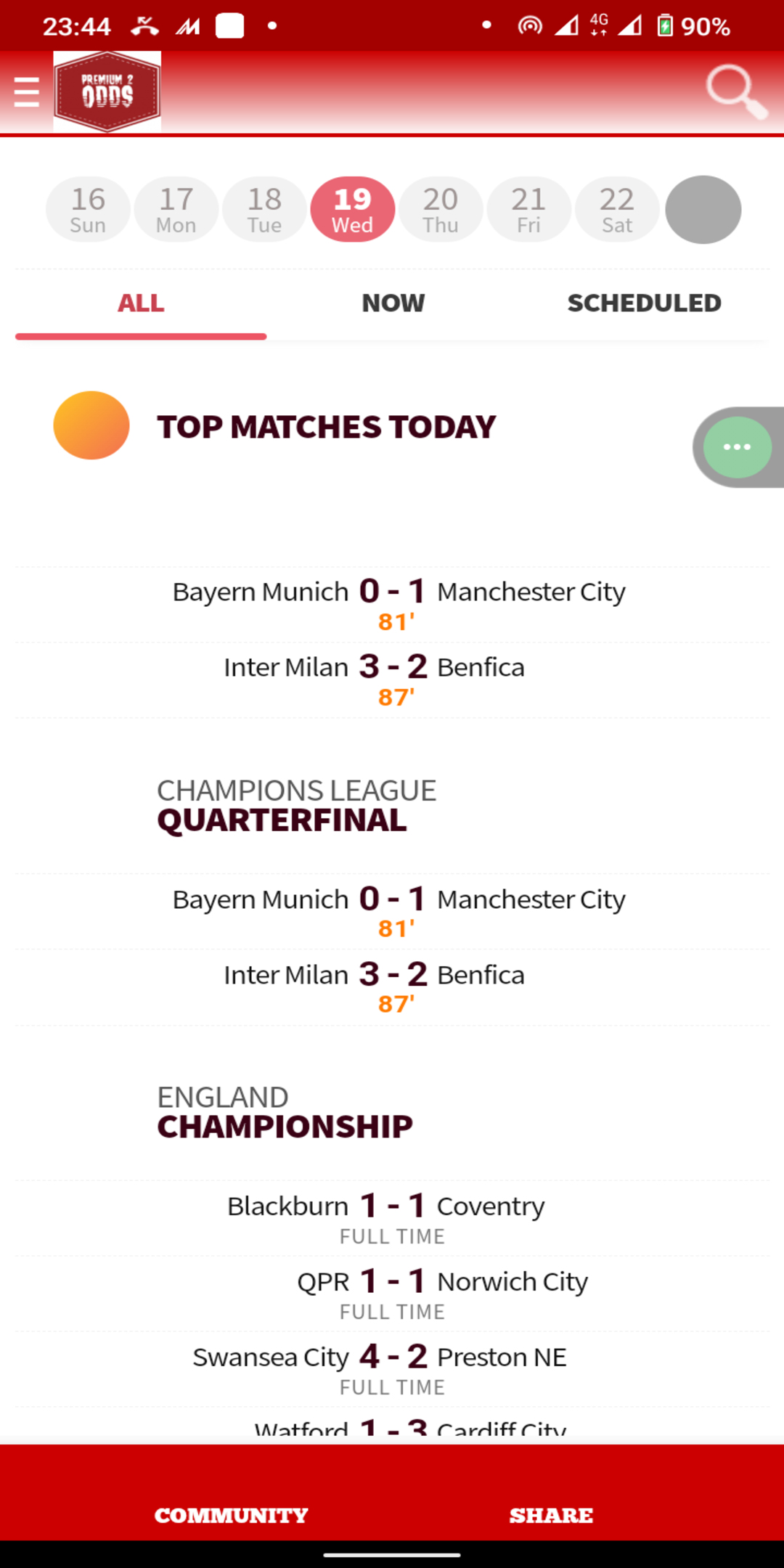Image resolution: width=784 pixels, height=1568 pixels.
Task: Tap the green chat bubble icon
Action: click(737, 447)
